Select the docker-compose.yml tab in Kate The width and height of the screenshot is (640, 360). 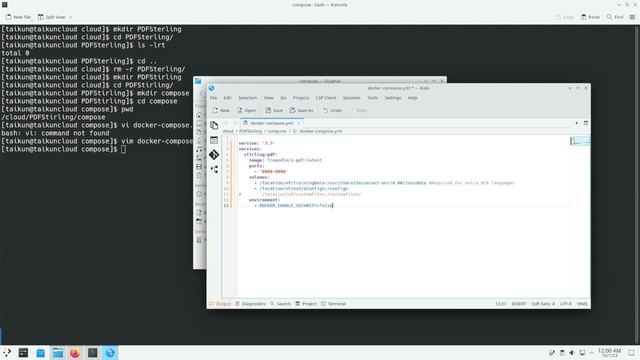(x=271, y=123)
